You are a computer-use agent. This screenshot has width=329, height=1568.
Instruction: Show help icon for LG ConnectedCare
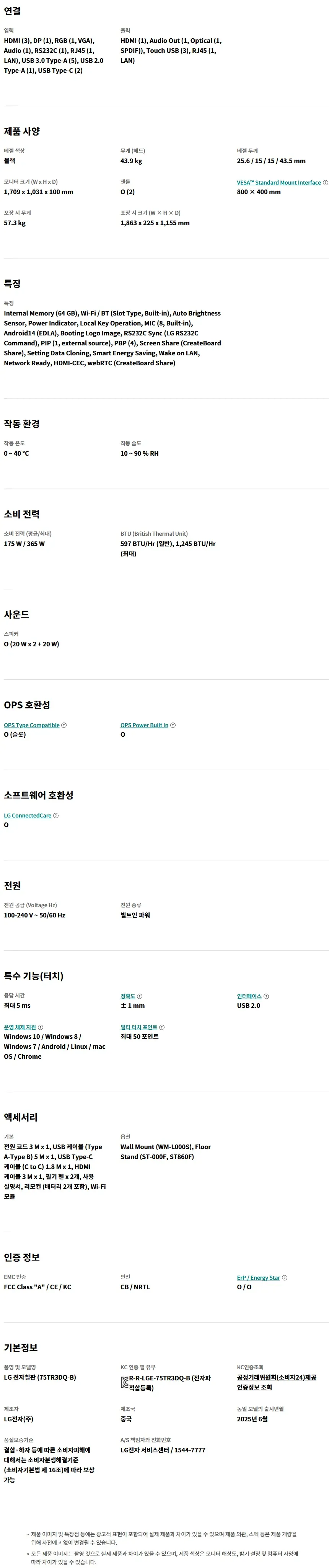[x=56, y=816]
